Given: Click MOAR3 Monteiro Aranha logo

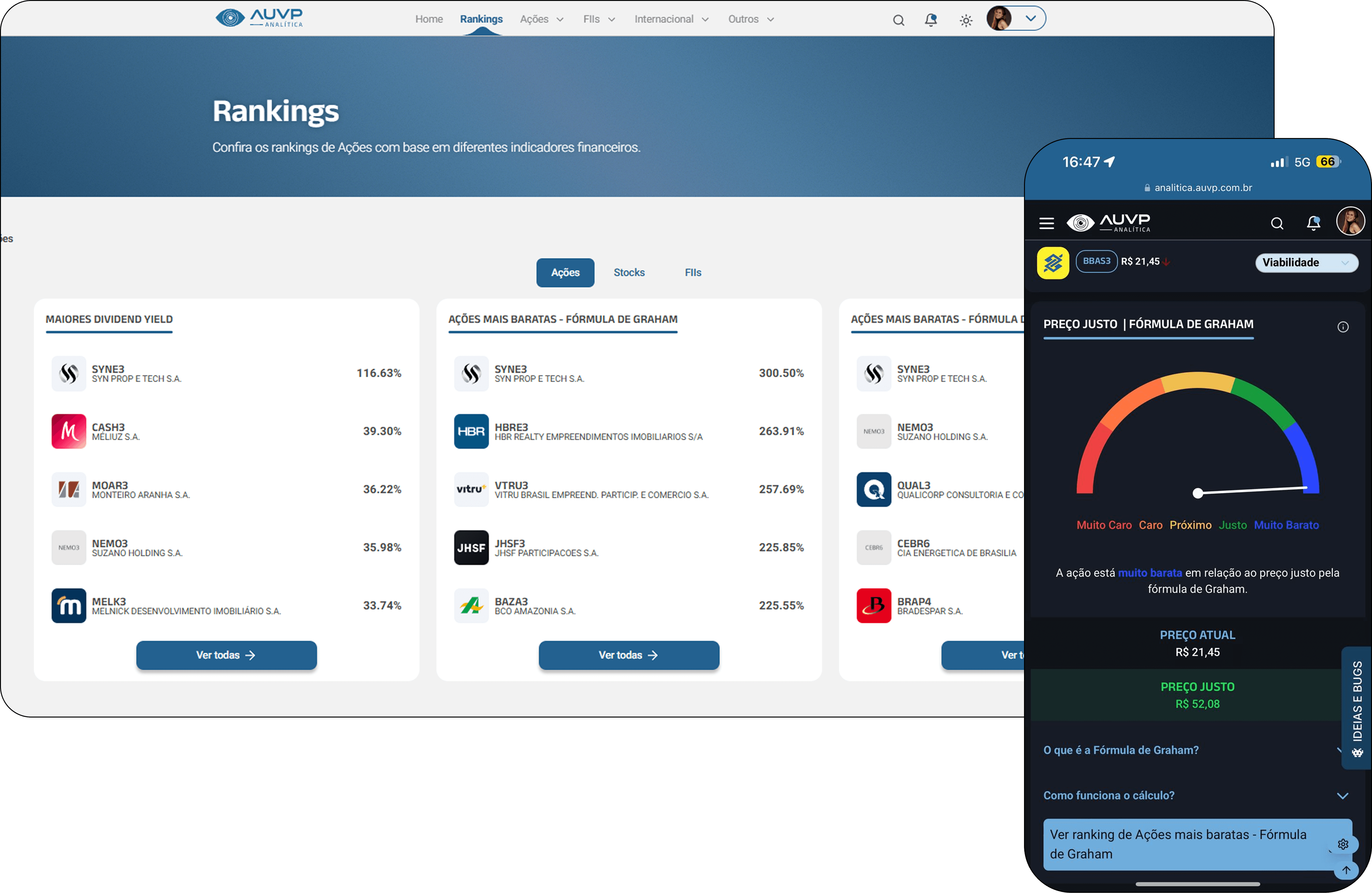Looking at the screenshot, I should tap(69, 489).
